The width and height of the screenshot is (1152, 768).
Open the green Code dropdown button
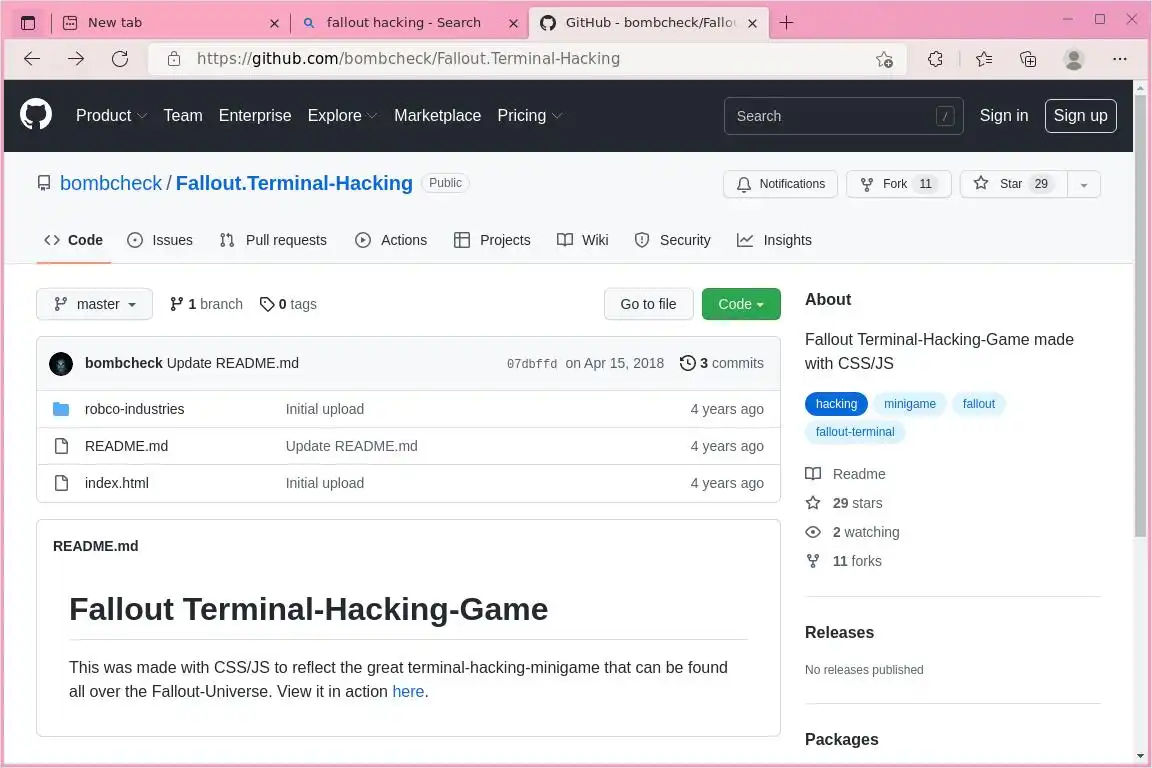(x=741, y=304)
